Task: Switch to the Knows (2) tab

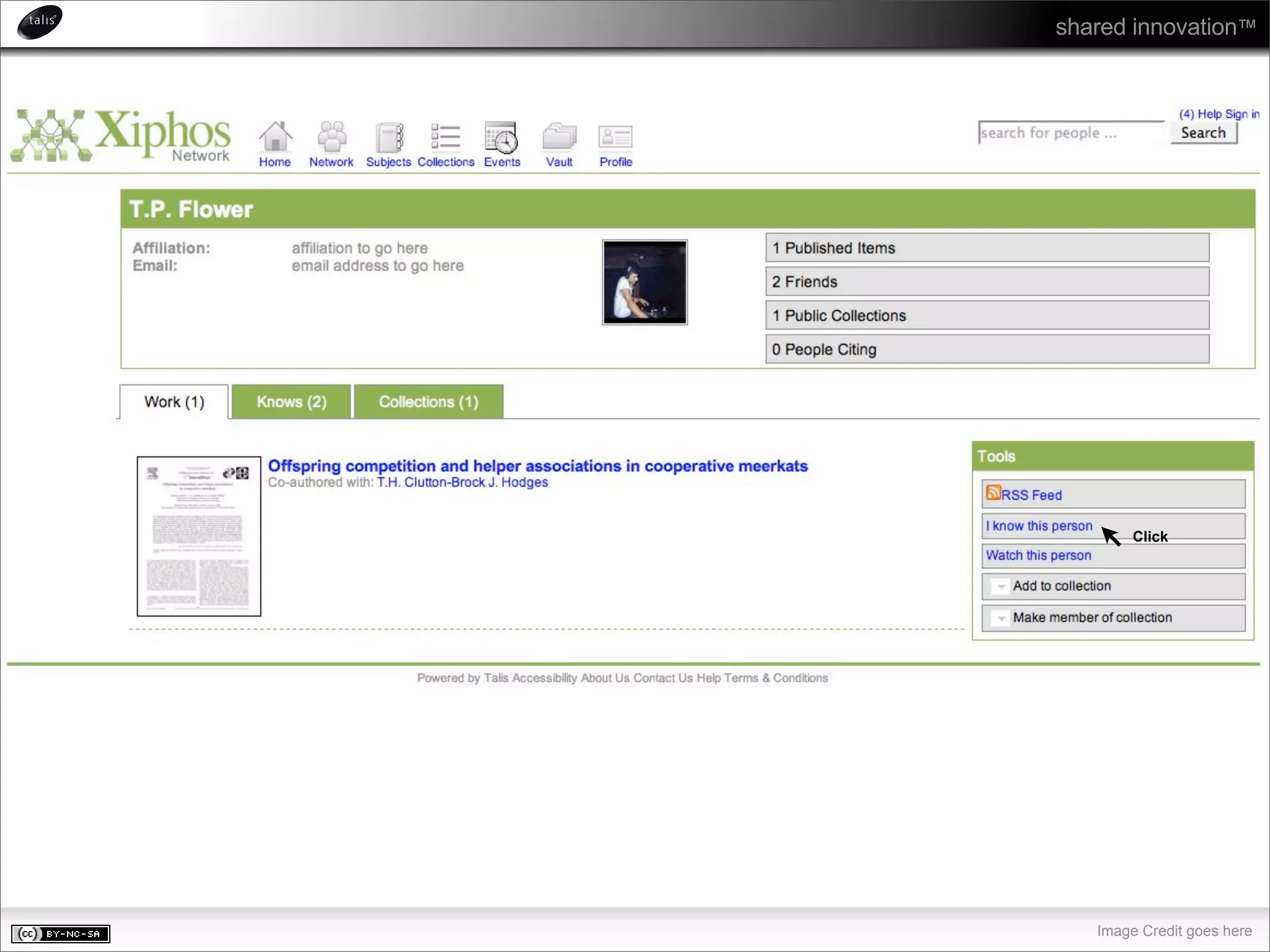Action: coord(291,402)
